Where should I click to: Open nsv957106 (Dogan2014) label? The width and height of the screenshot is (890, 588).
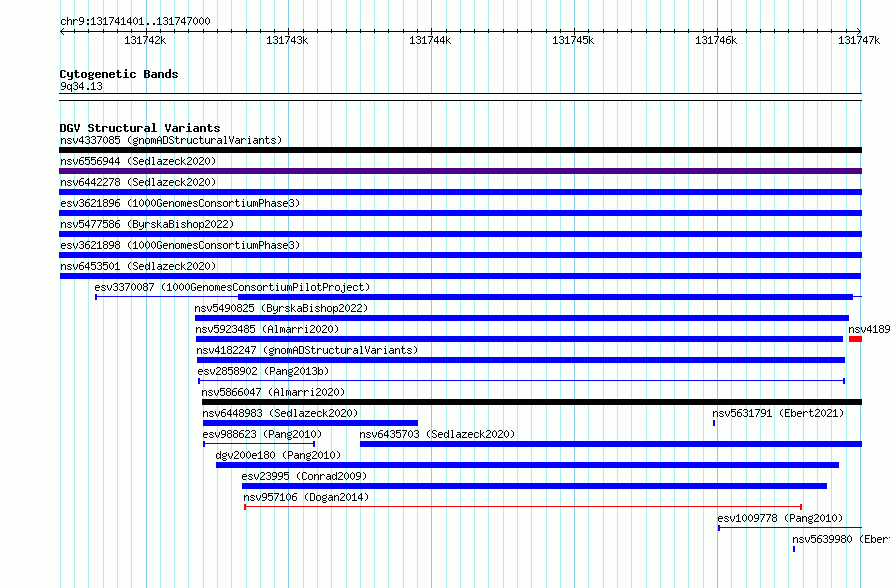306,497
